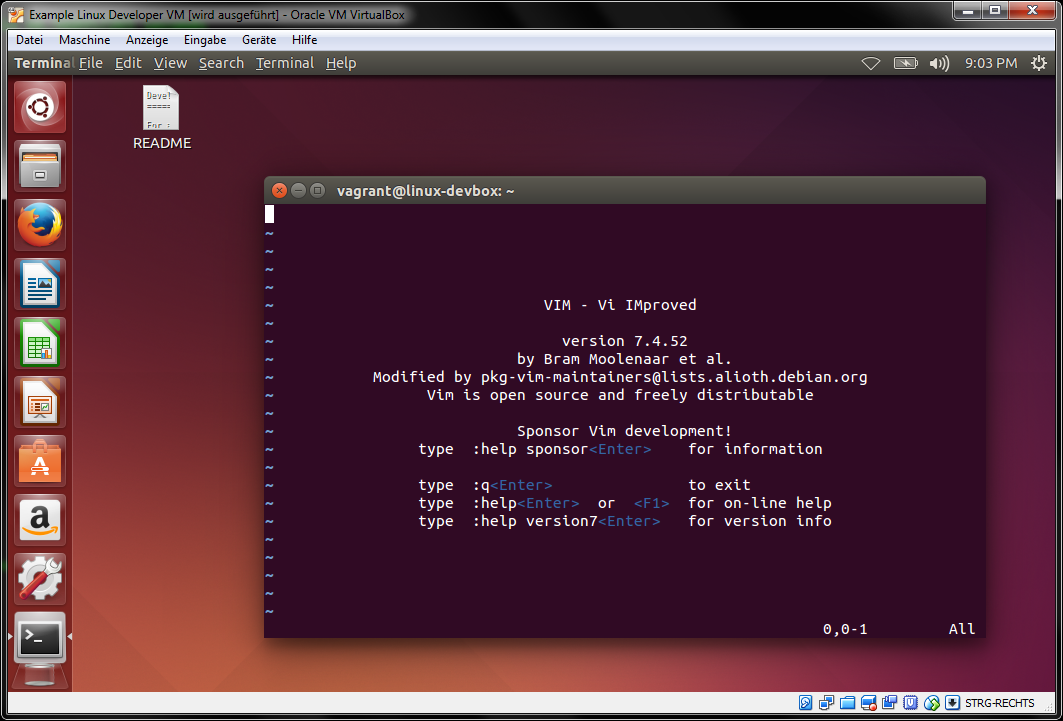The height and width of the screenshot is (721, 1063).
Task: Open System Settings from the launcher
Action: (x=37, y=579)
